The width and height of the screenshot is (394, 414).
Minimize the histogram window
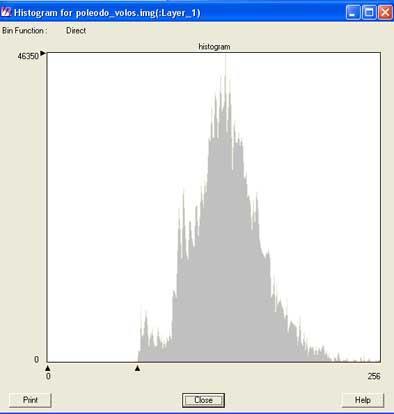353,13
